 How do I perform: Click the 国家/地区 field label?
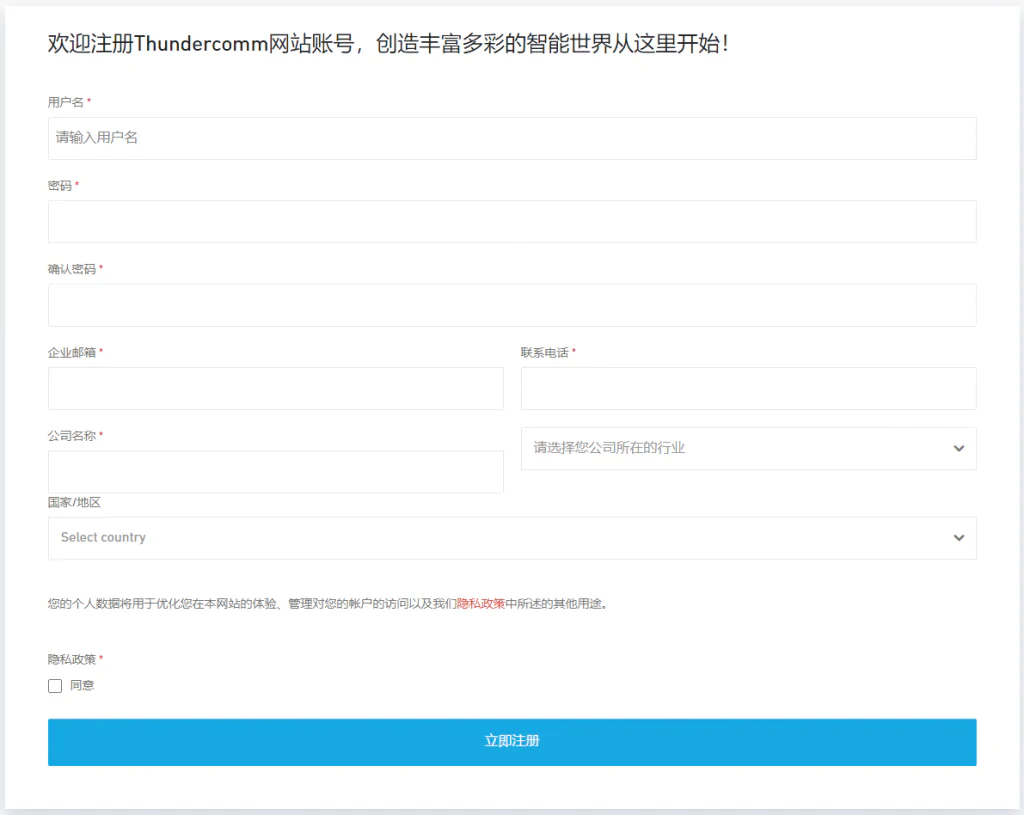[x=74, y=502]
